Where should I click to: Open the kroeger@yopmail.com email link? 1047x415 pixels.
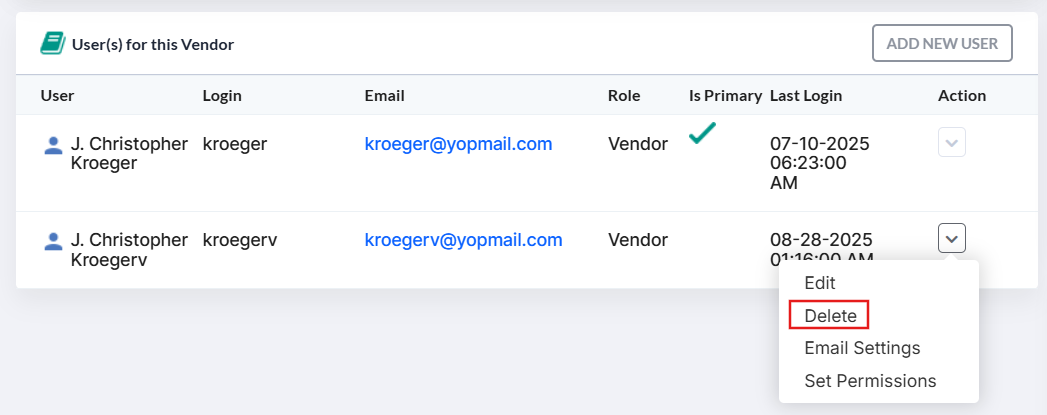tap(458, 143)
